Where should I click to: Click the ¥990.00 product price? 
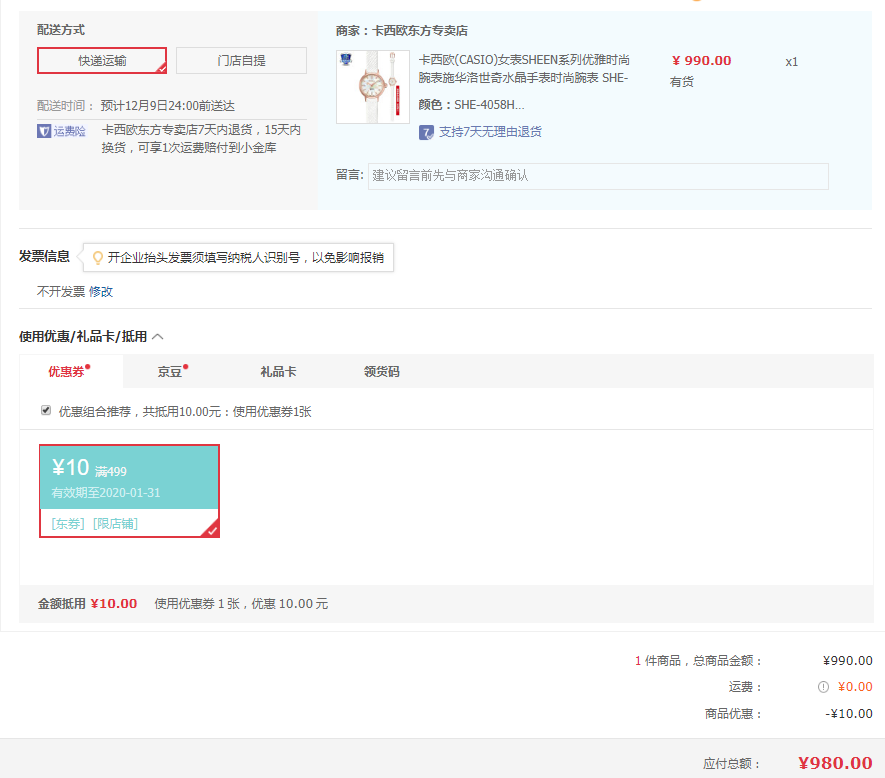pos(702,60)
